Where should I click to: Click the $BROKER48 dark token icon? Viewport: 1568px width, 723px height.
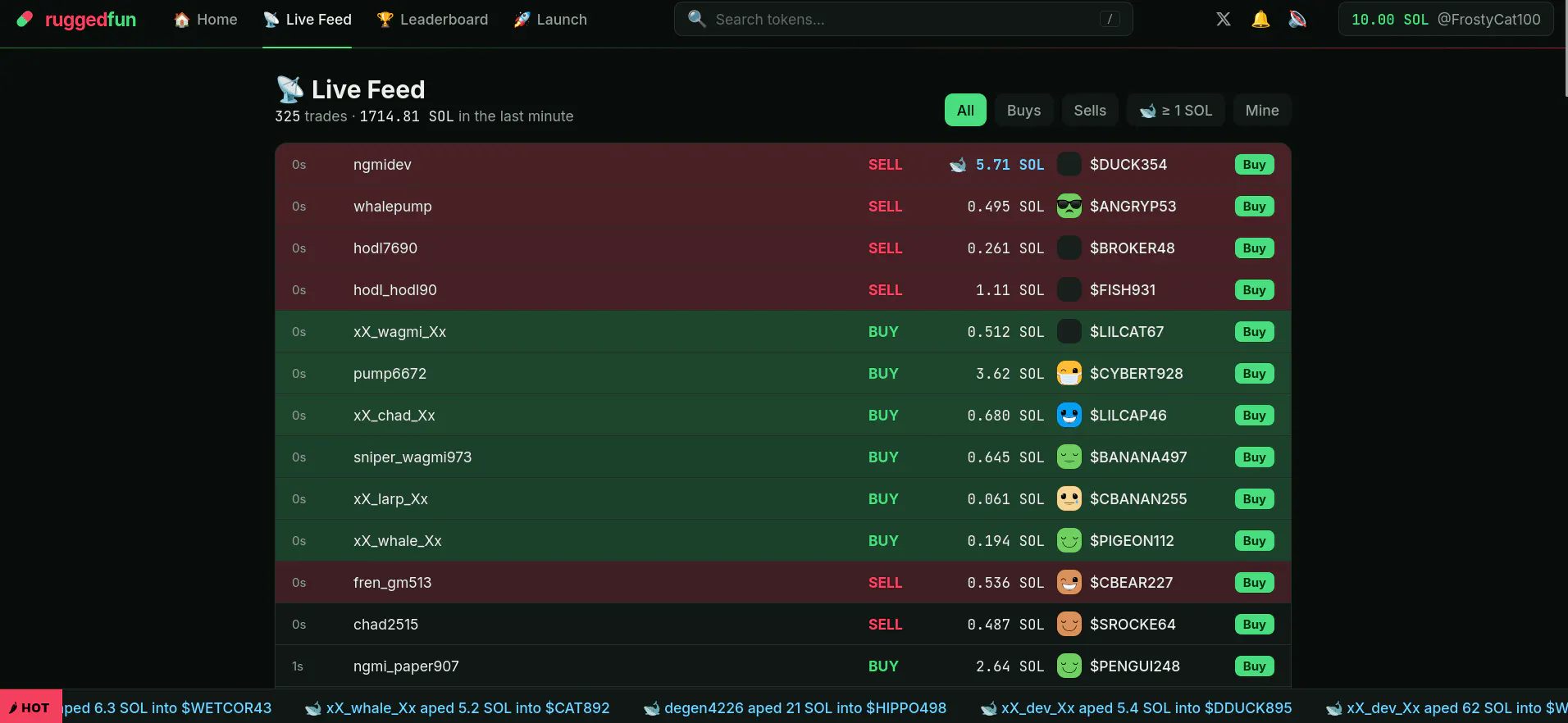point(1069,248)
